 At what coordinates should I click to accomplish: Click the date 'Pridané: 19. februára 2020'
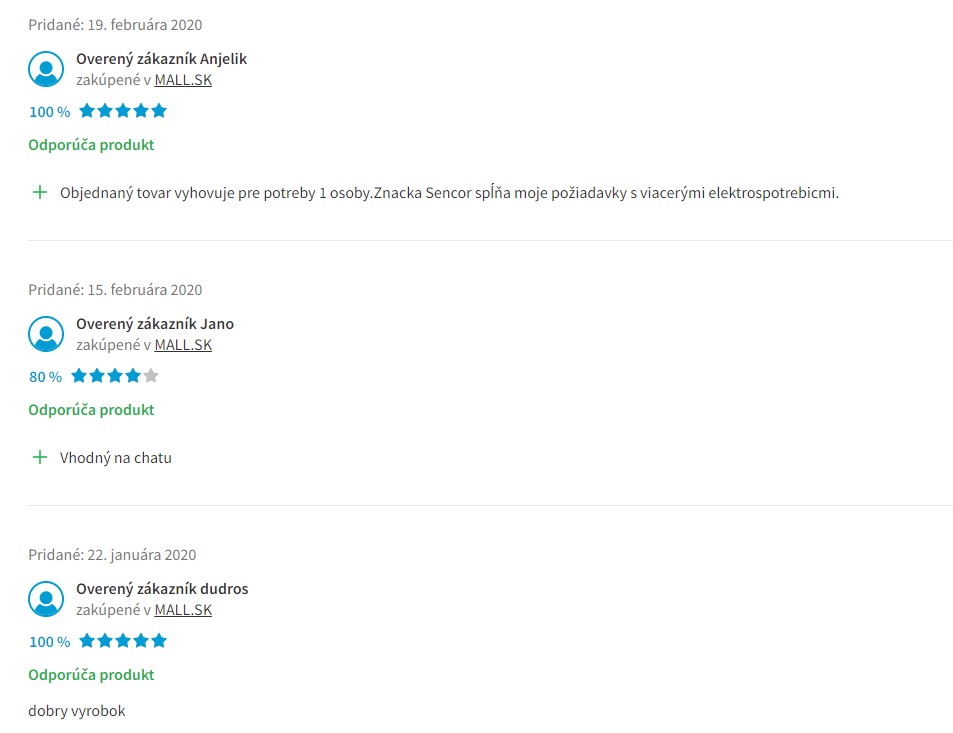click(115, 25)
